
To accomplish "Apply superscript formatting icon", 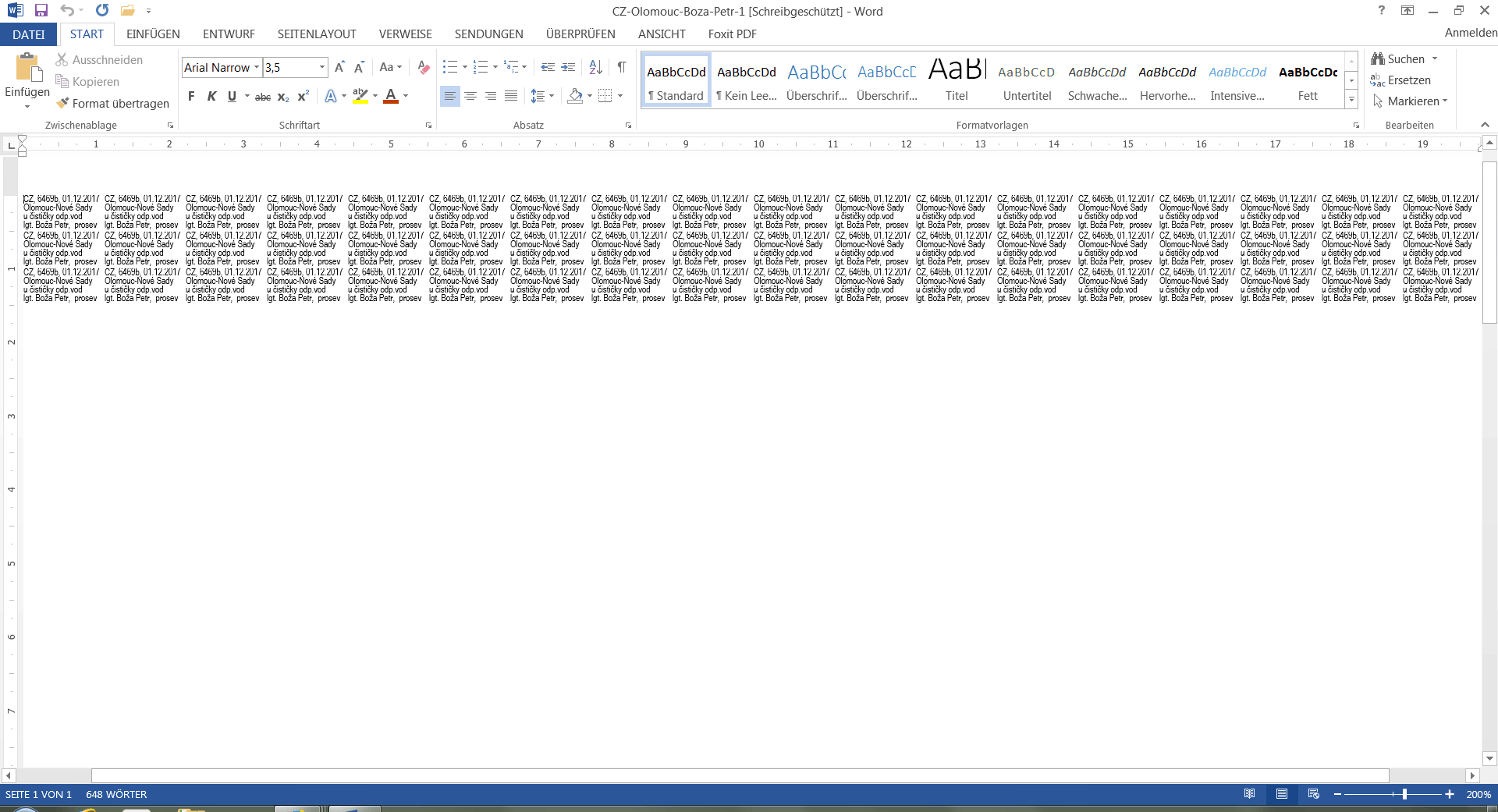I will point(304,97).
